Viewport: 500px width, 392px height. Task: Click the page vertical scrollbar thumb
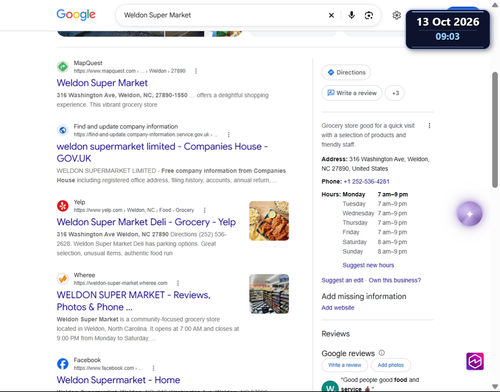click(x=495, y=130)
